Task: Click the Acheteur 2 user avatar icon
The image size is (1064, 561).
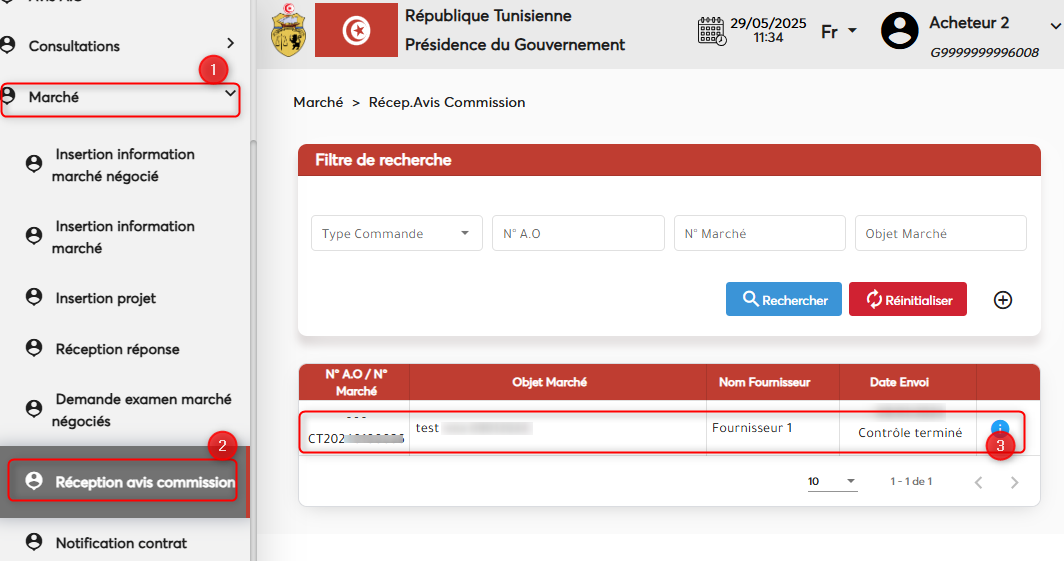Action: 899,30
